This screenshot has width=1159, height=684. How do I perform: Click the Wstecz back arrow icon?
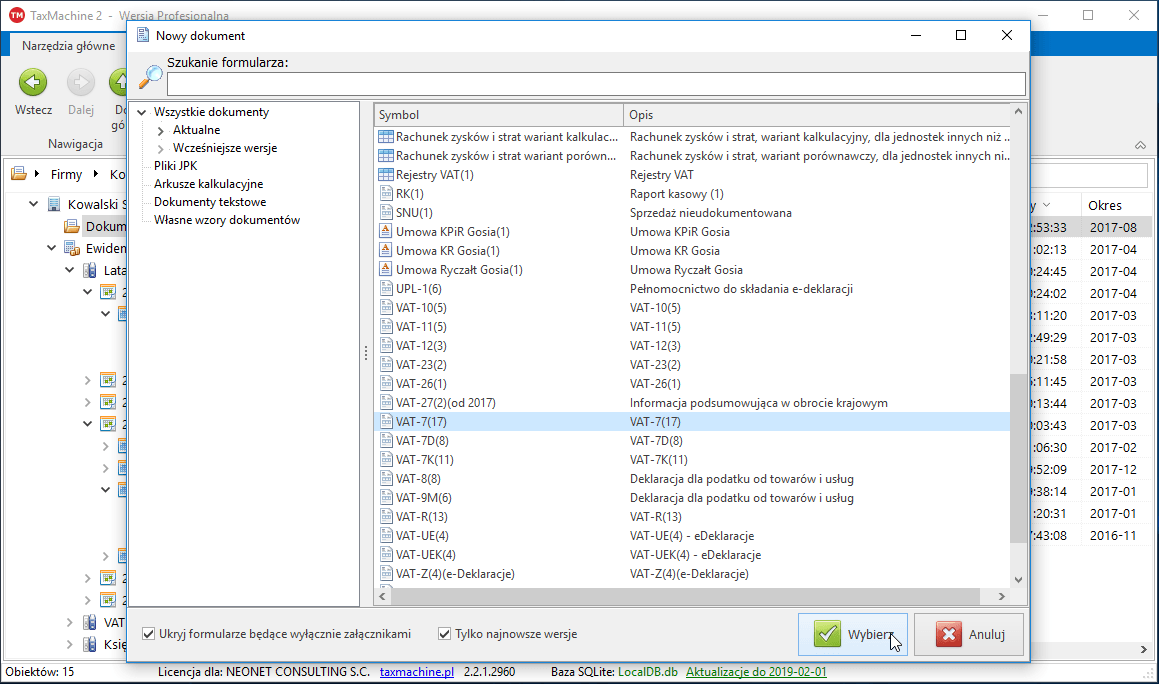coord(33,82)
